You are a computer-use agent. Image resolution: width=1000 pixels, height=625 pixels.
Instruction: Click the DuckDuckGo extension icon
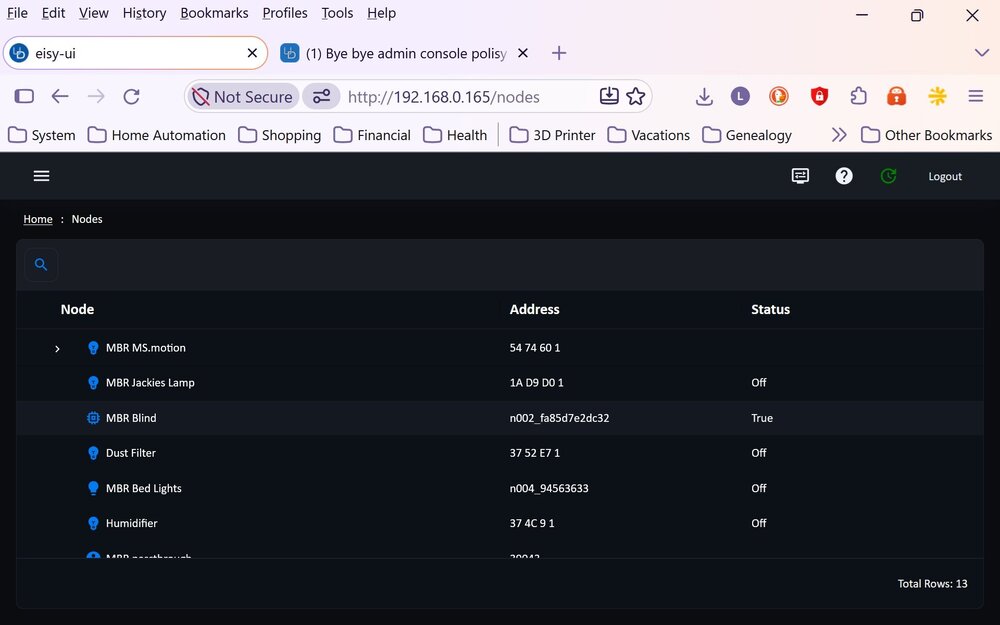click(x=779, y=96)
